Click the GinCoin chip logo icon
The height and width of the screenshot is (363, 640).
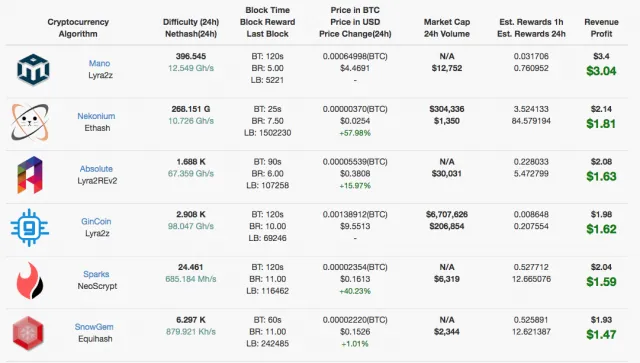[30, 228]
